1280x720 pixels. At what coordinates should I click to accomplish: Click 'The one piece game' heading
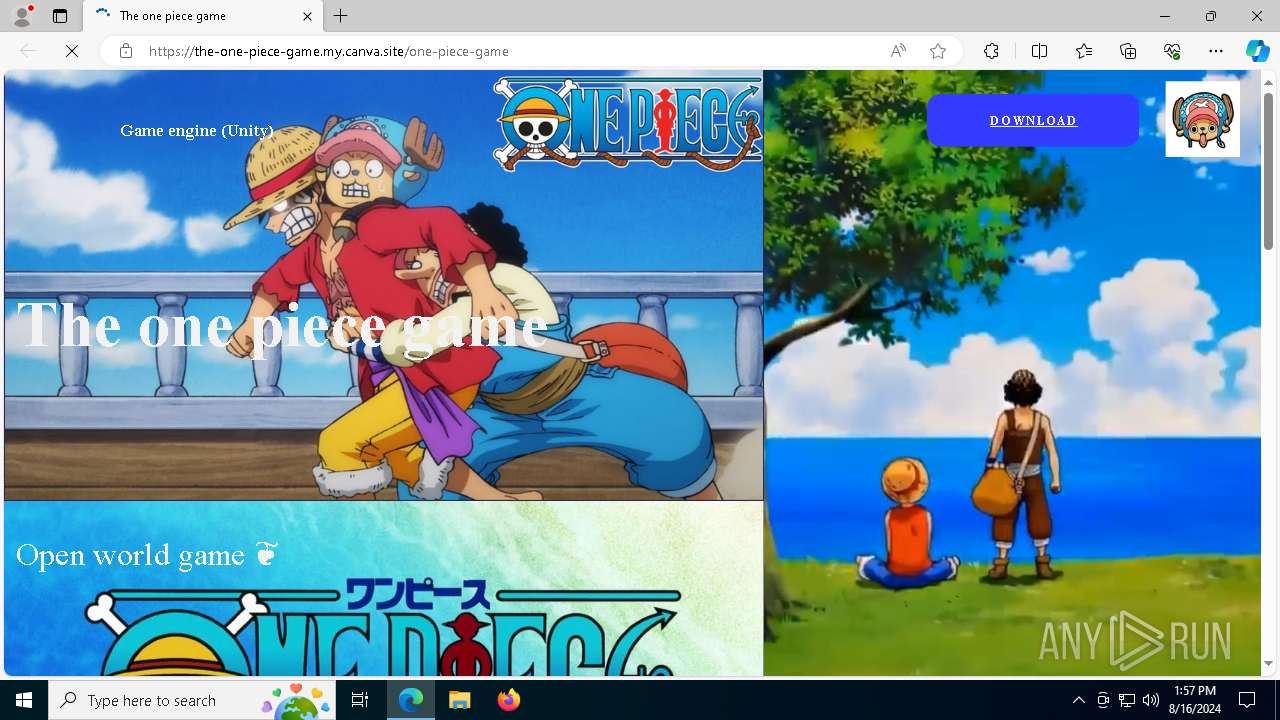[283, 325]
